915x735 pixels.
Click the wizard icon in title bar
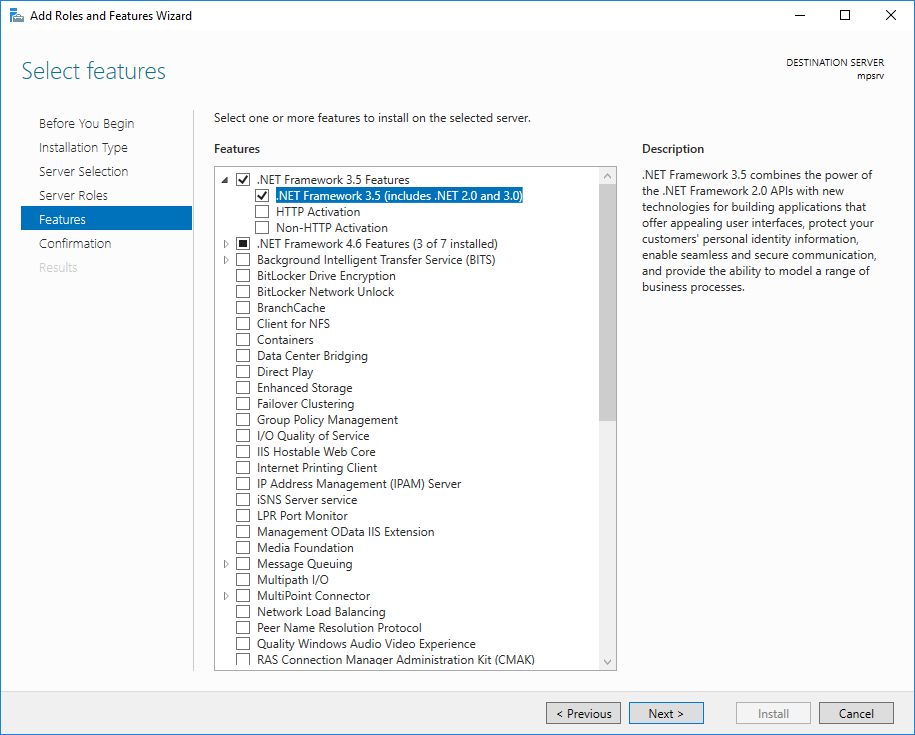[x=17, y=16]
